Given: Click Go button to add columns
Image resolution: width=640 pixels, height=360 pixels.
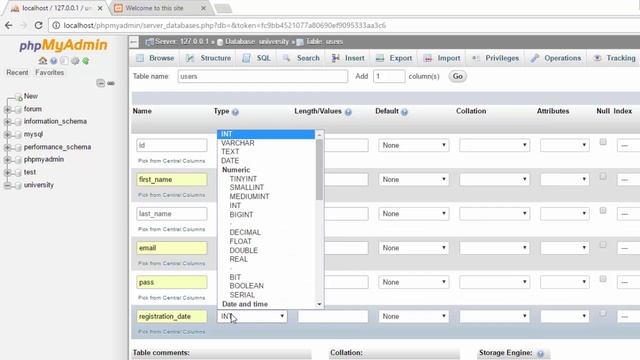Looking at the screenshot, I should click(458, 76).
